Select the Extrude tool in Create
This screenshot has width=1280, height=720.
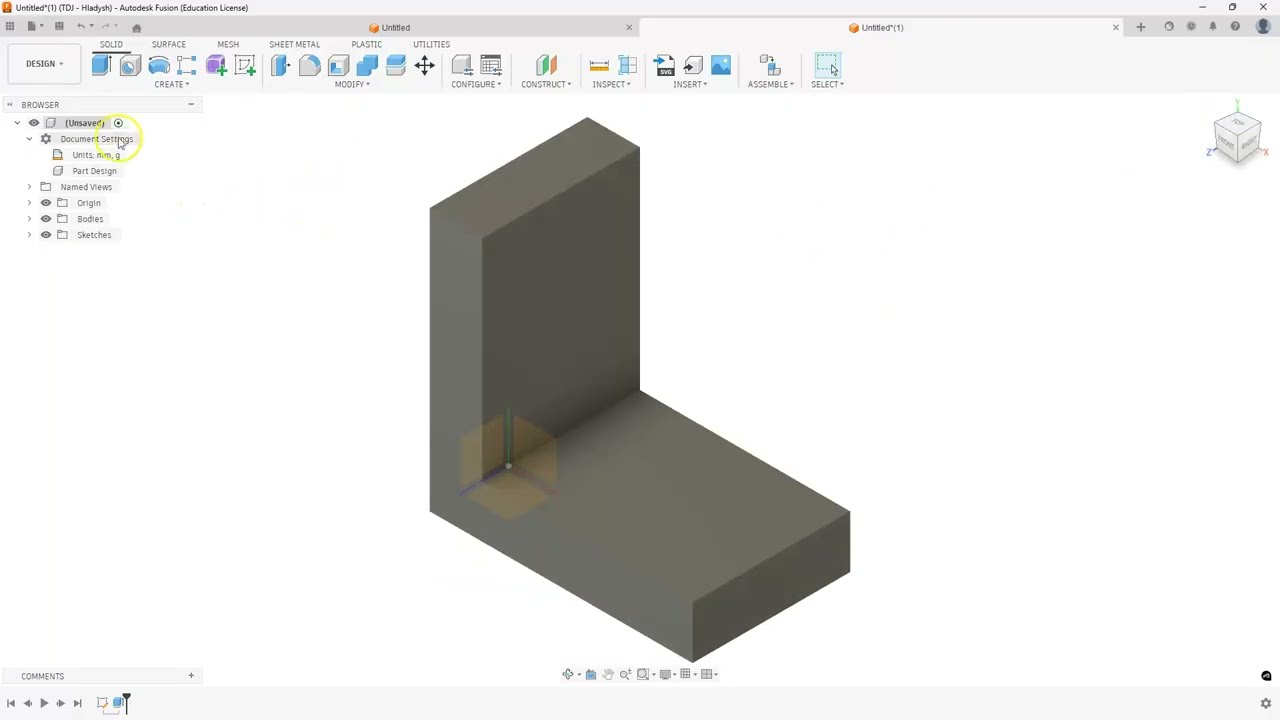point(101,66)
